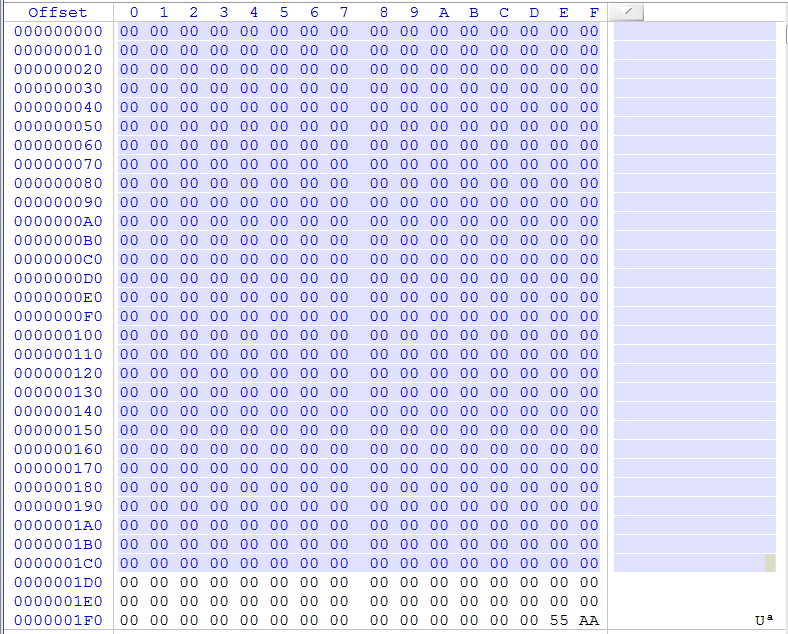
Task: Click the Offset column header
Action: (57, 12)
